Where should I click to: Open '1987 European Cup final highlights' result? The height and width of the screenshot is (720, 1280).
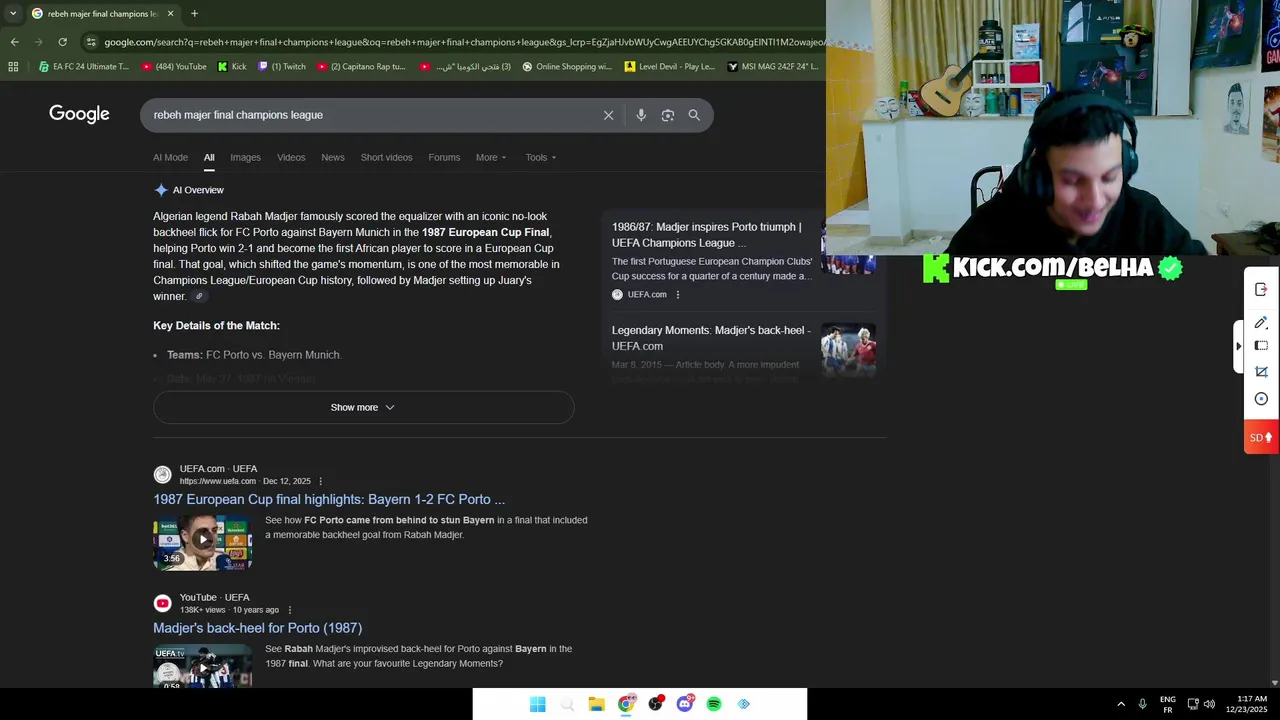coord(329,499)
